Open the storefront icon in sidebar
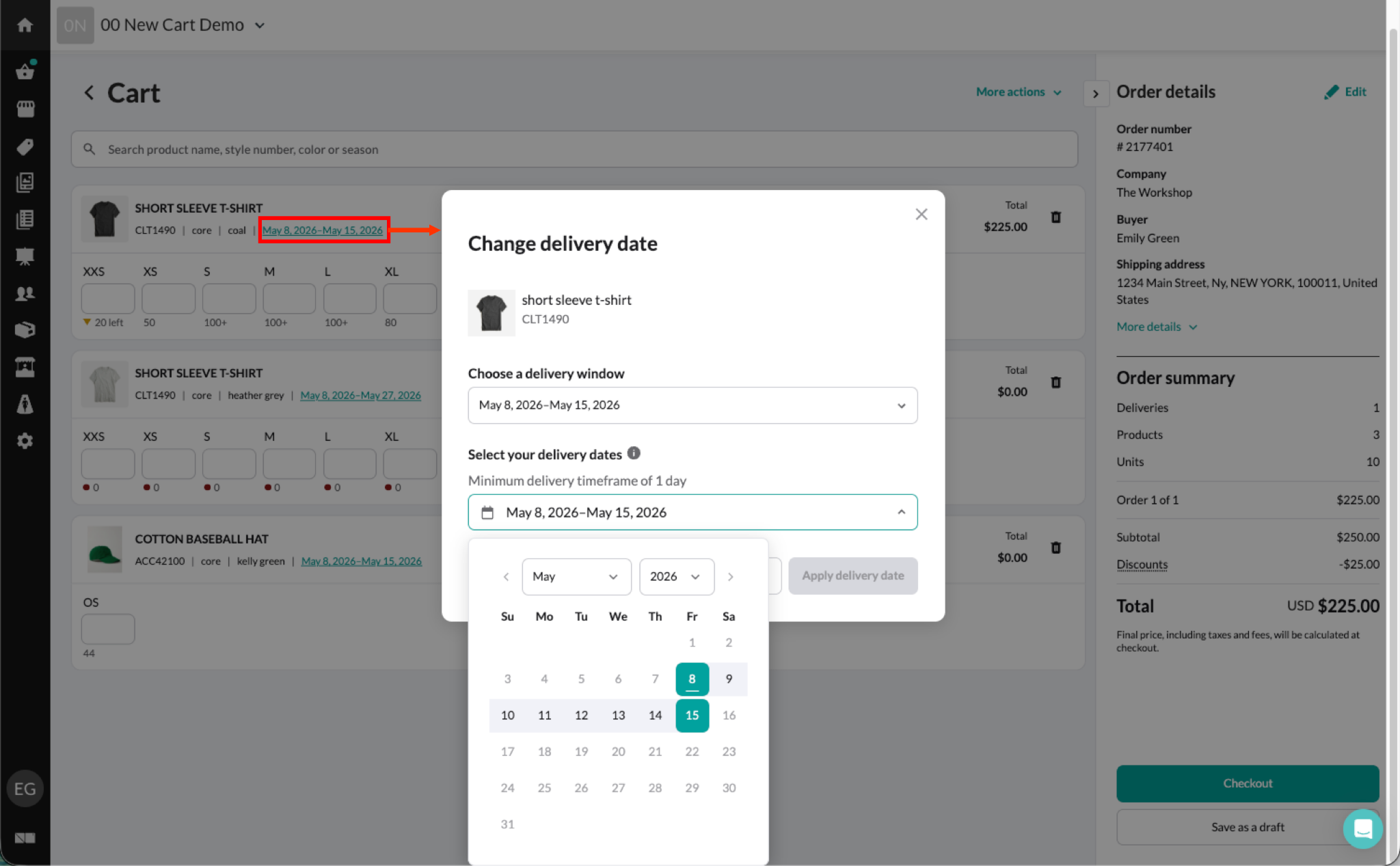1400x866 pixels. coord(25,109)
